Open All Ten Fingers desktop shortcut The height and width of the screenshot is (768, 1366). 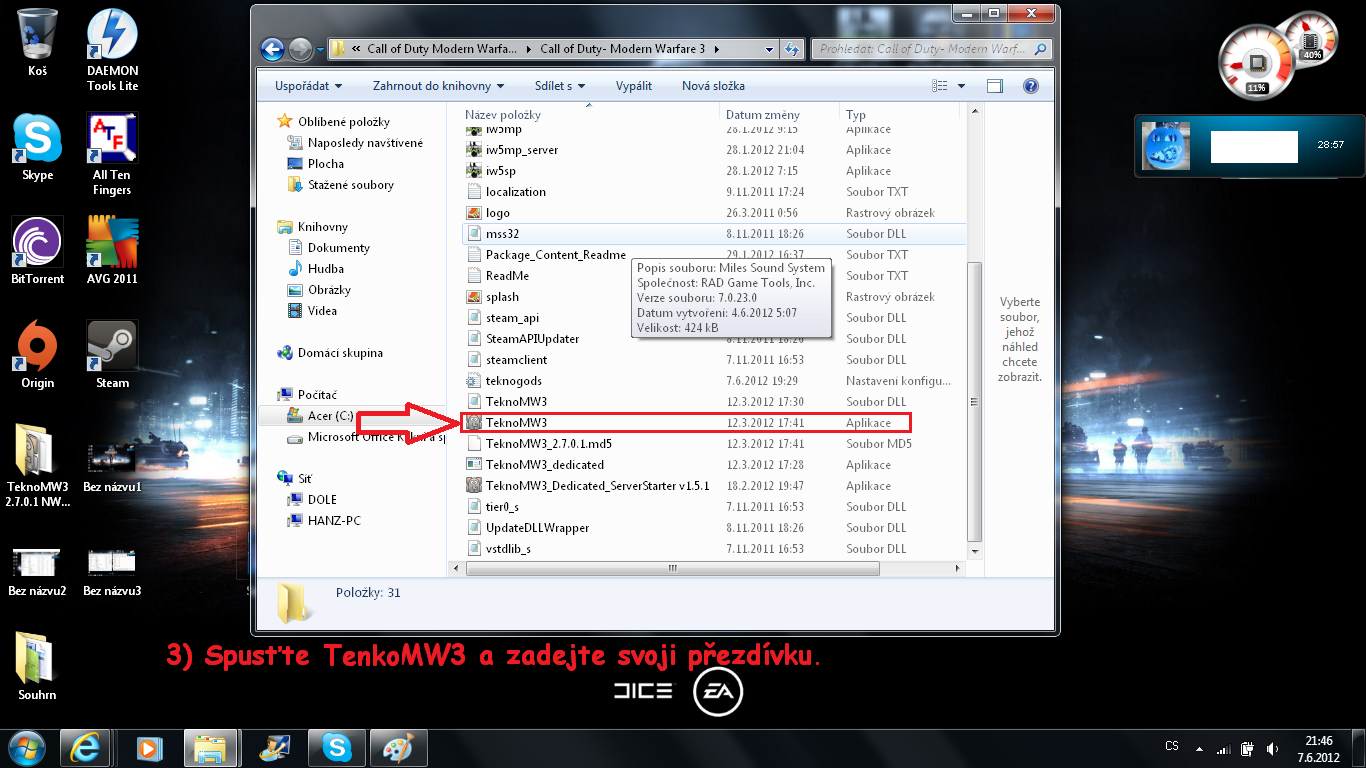(112, 154)
